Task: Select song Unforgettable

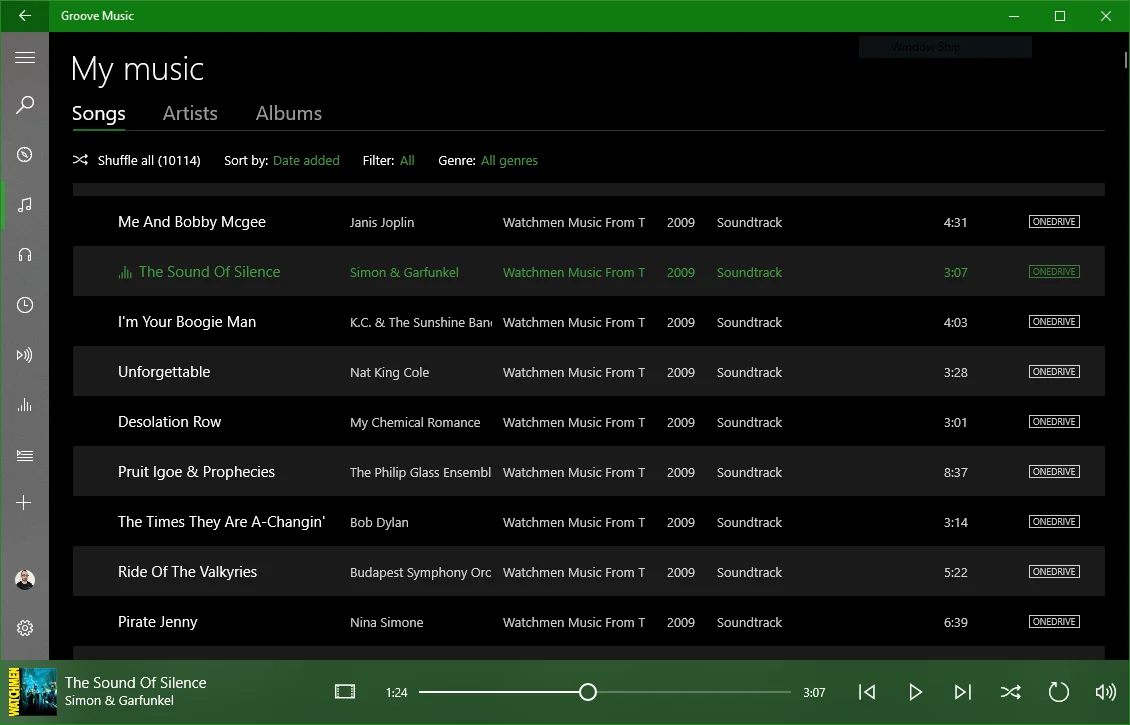Action: tap(588, 372)
